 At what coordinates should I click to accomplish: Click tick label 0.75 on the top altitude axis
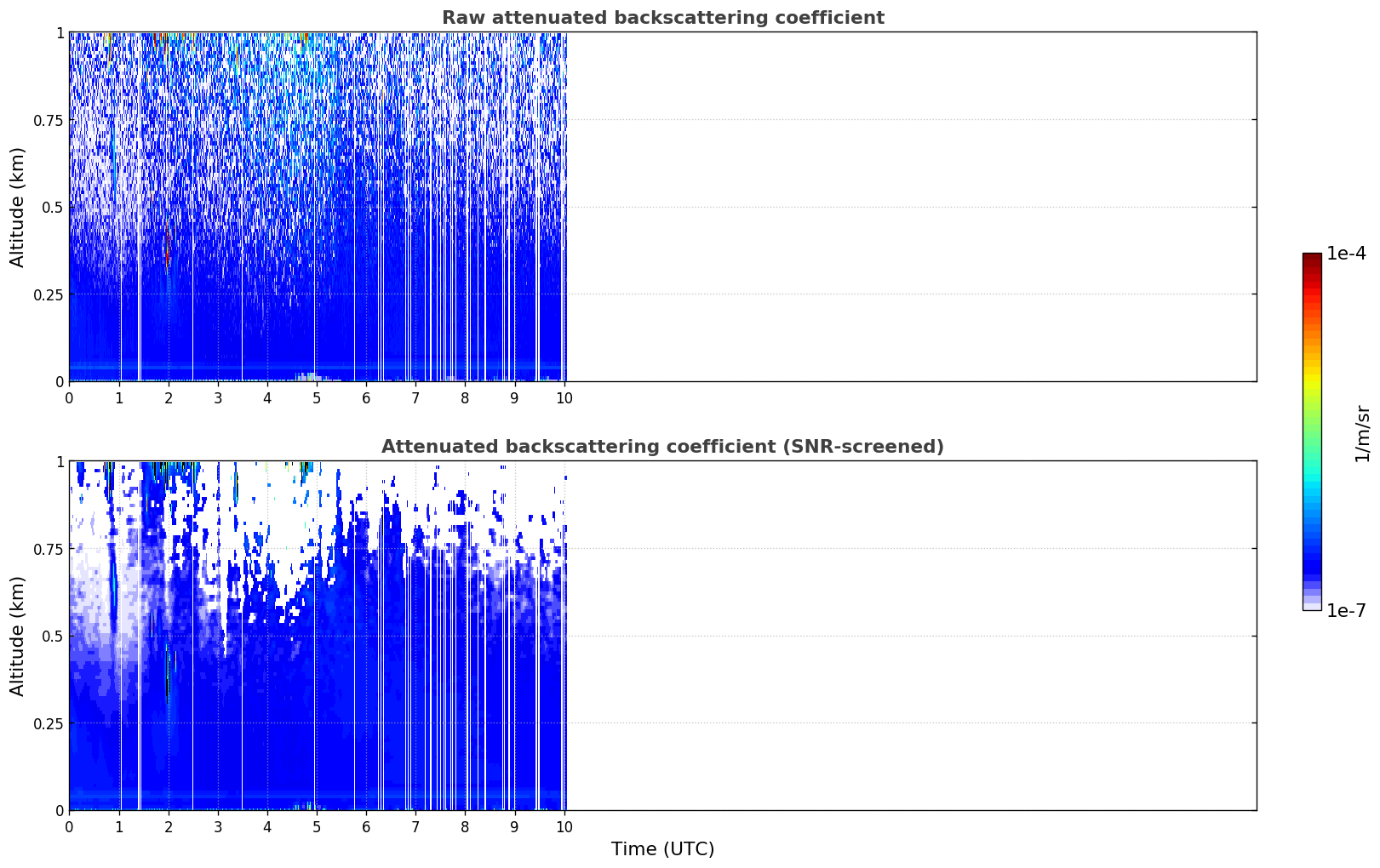click(49, 120)
